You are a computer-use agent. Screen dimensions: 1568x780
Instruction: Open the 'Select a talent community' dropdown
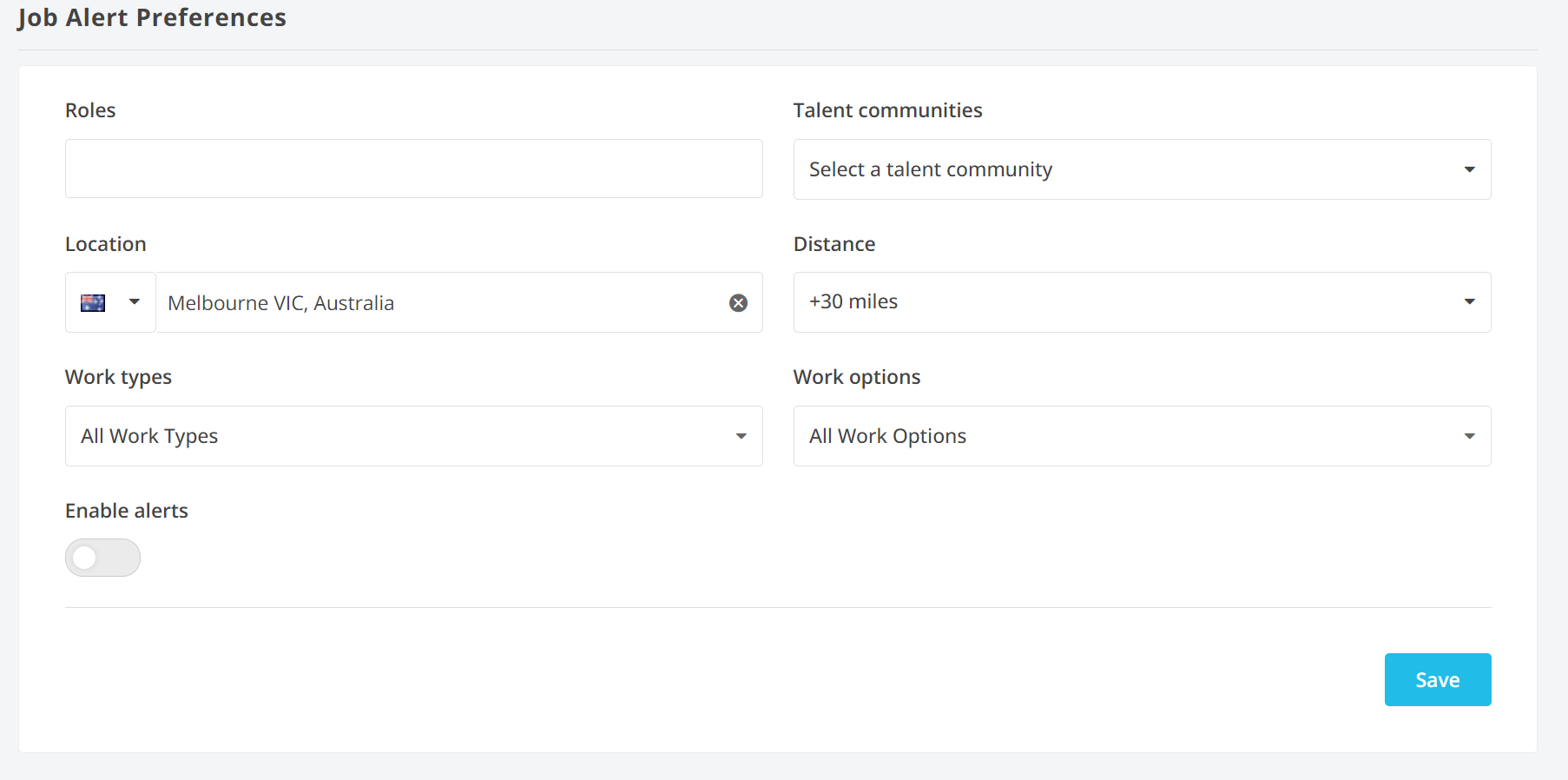[x=1129, y=169]
